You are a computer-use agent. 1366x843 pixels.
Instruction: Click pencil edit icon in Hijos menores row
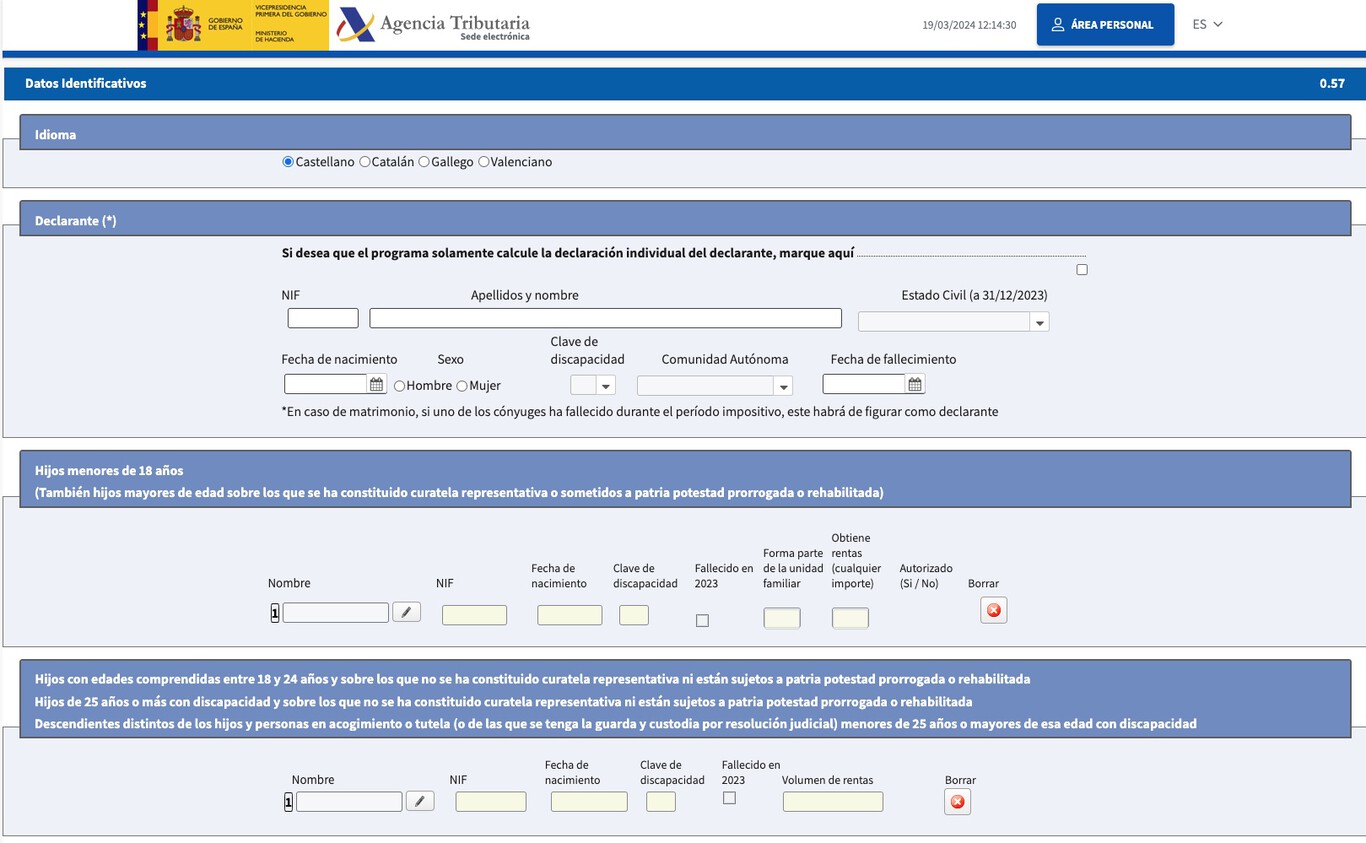coord(406,612)
